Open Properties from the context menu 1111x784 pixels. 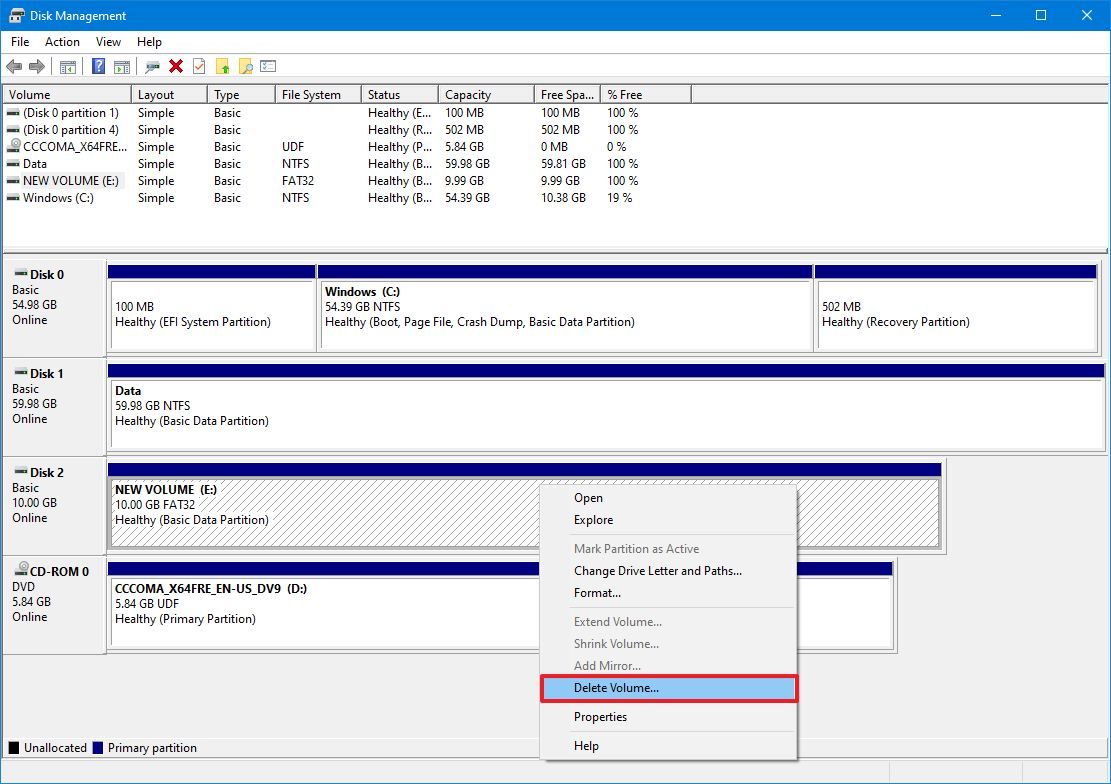(x=600, y=717)
